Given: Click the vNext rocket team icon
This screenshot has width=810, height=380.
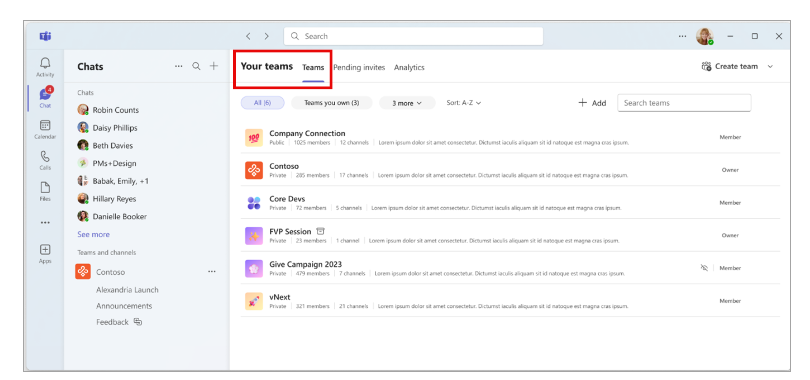Looking at the screenshot, I should click(254, 301).
